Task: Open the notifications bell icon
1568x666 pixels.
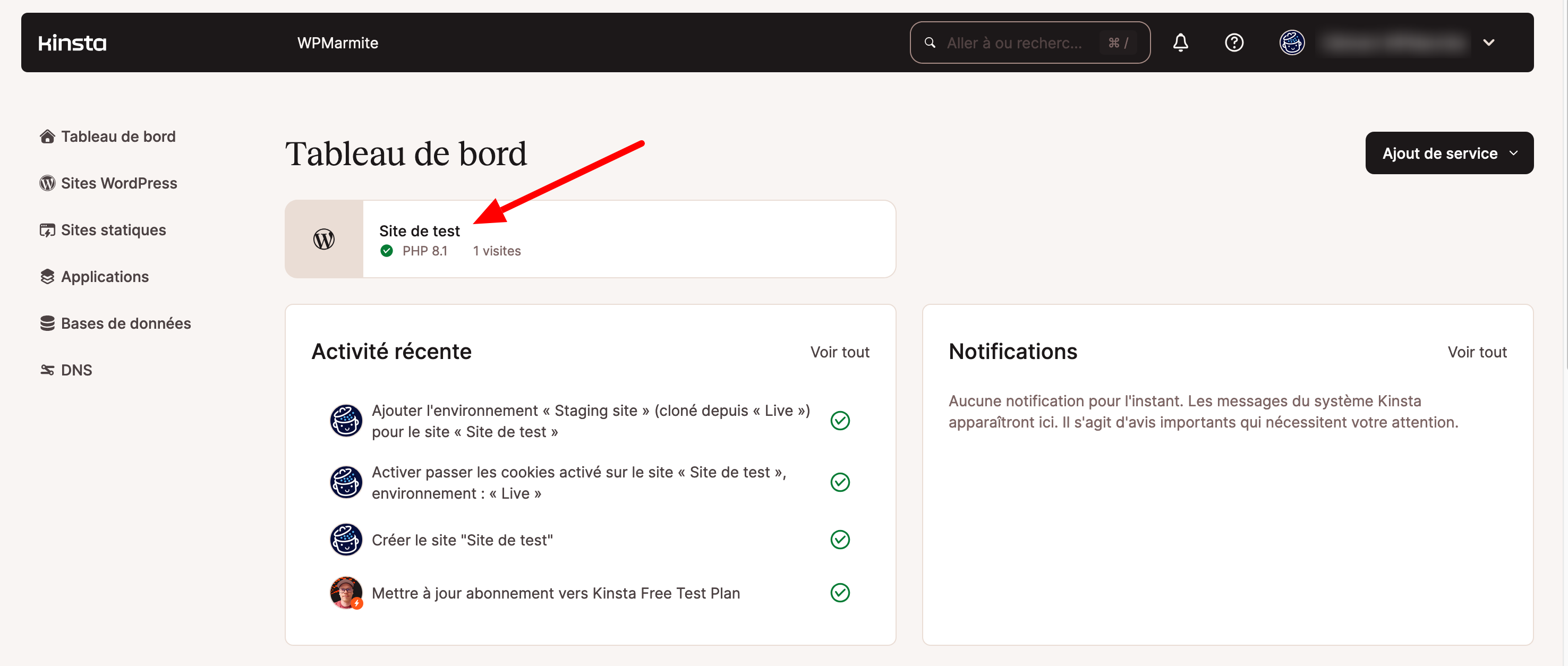Action: [x=1180, y=42]
